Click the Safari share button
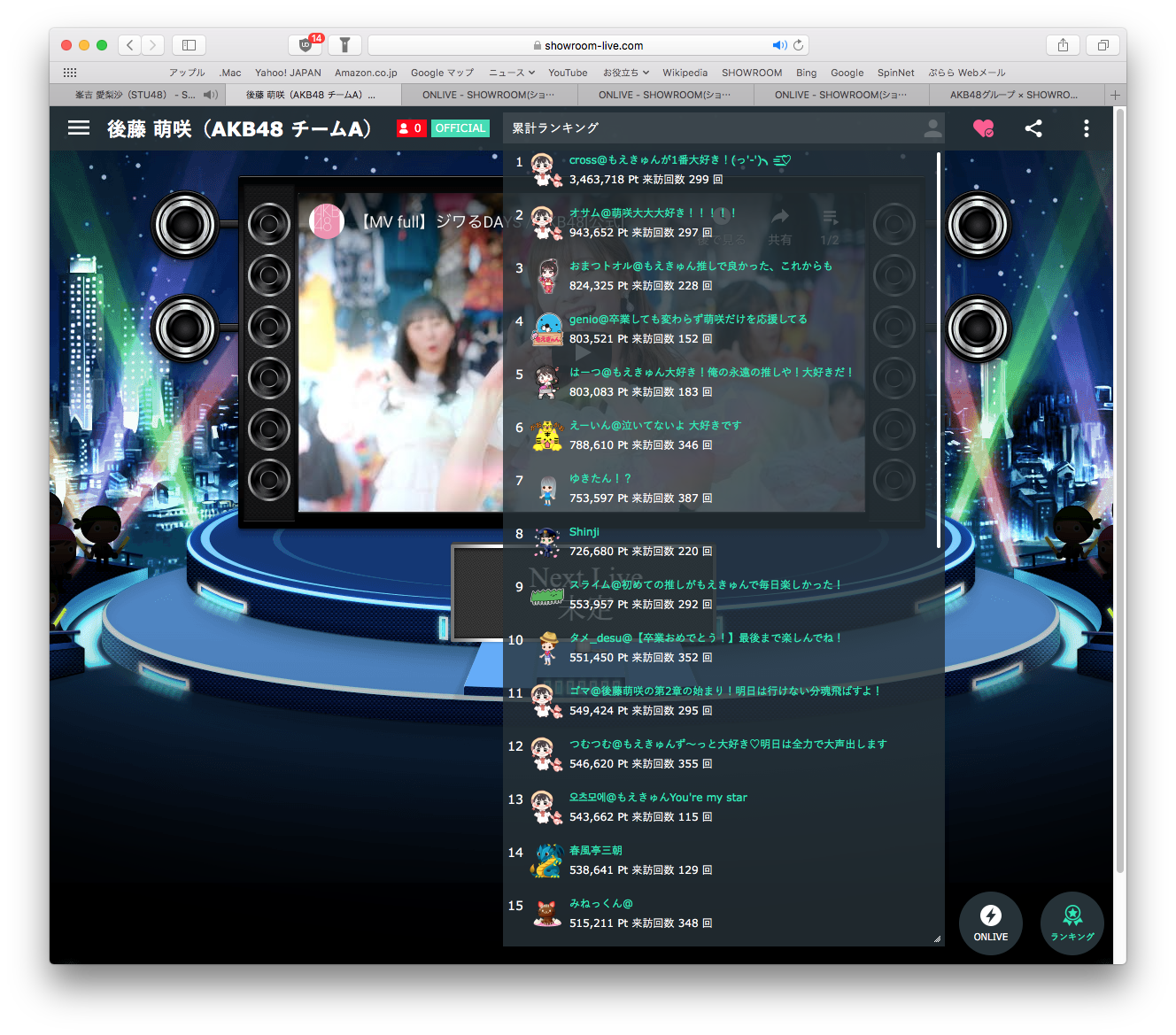 [x=1063, y=45]
